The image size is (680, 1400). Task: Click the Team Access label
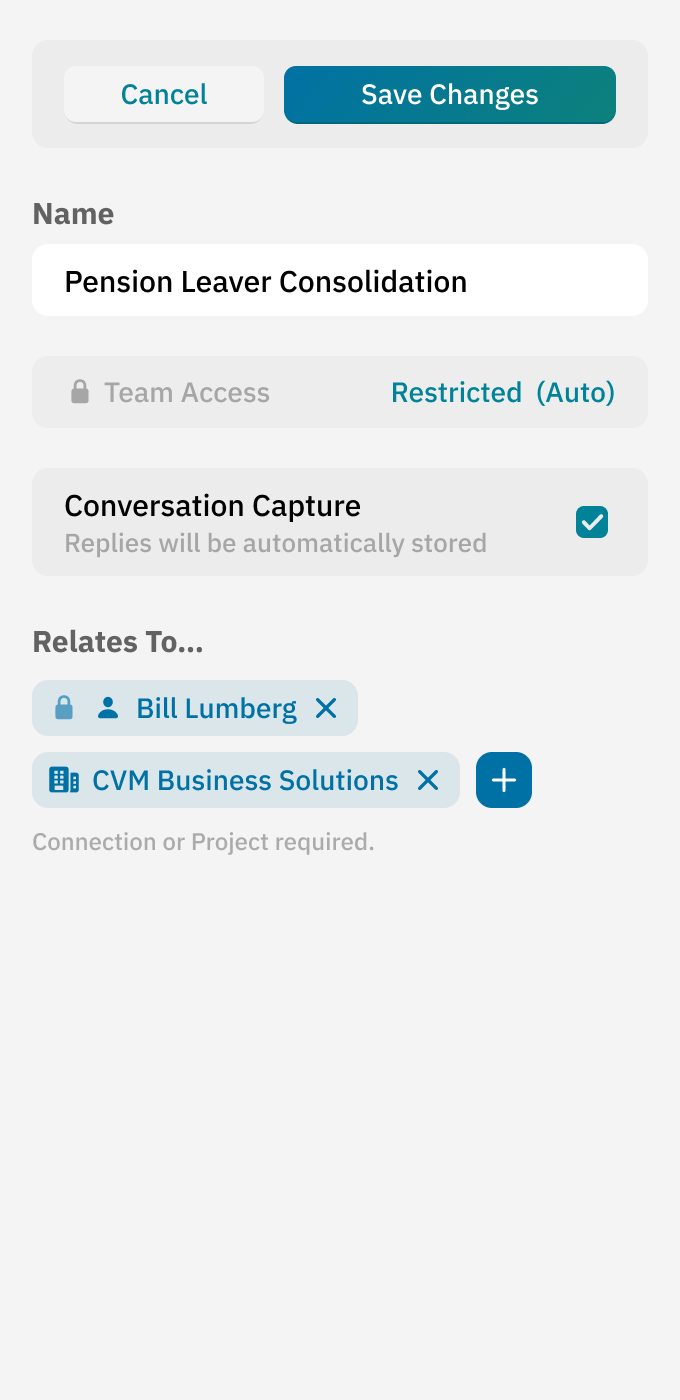pyautogui.click(x=187, y=392)
